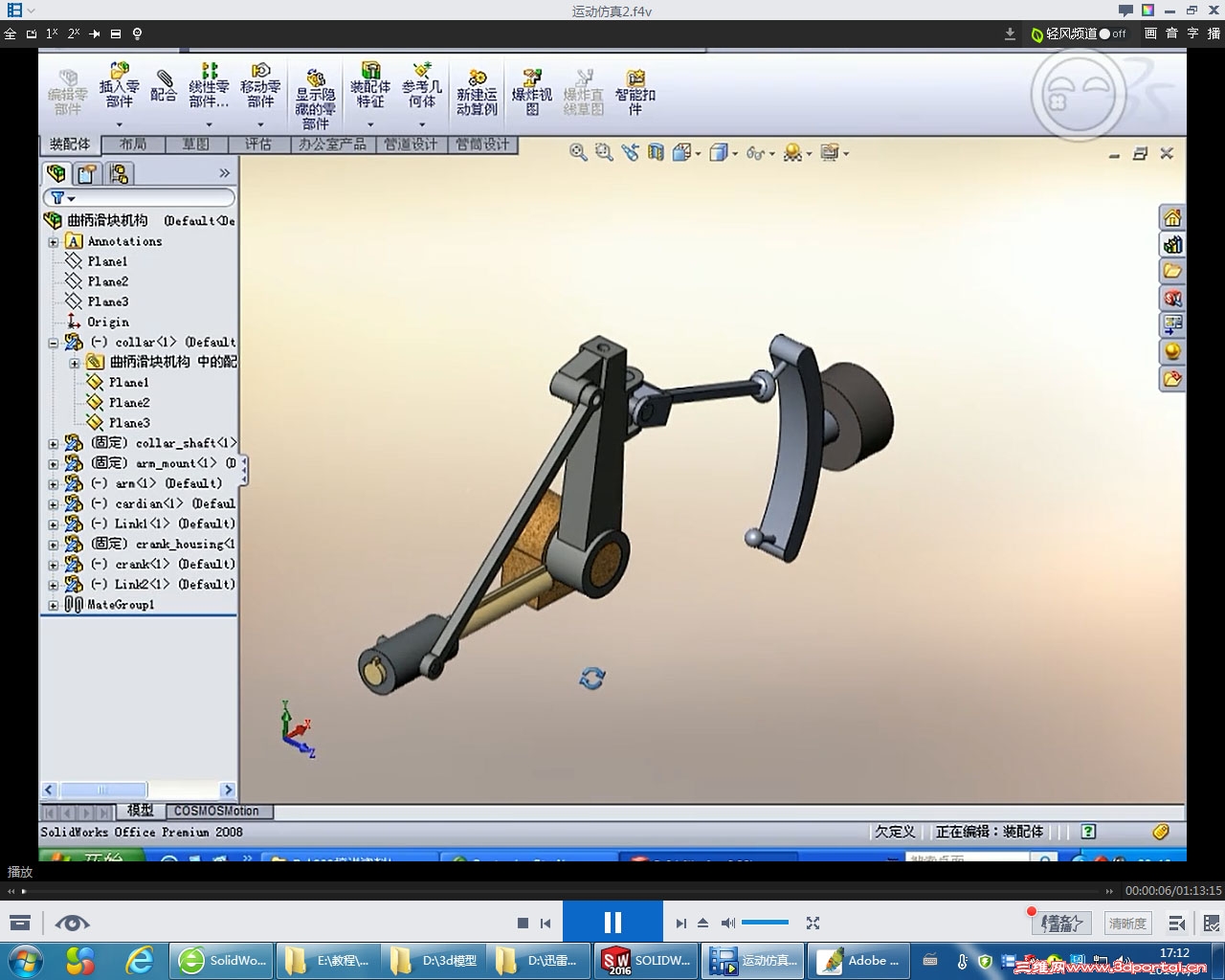The width and height of the screenshot is (1225, 980).
Task: Open the appearances ball task pane icon
Action: point(1172,351)
